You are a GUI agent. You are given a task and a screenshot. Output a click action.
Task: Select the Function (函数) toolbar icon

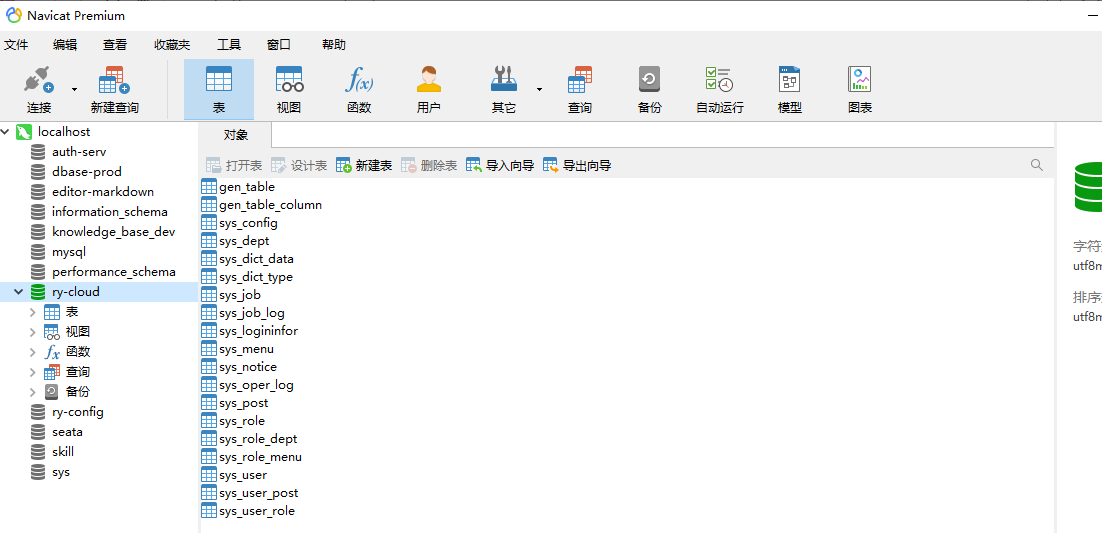coord(359,79)
